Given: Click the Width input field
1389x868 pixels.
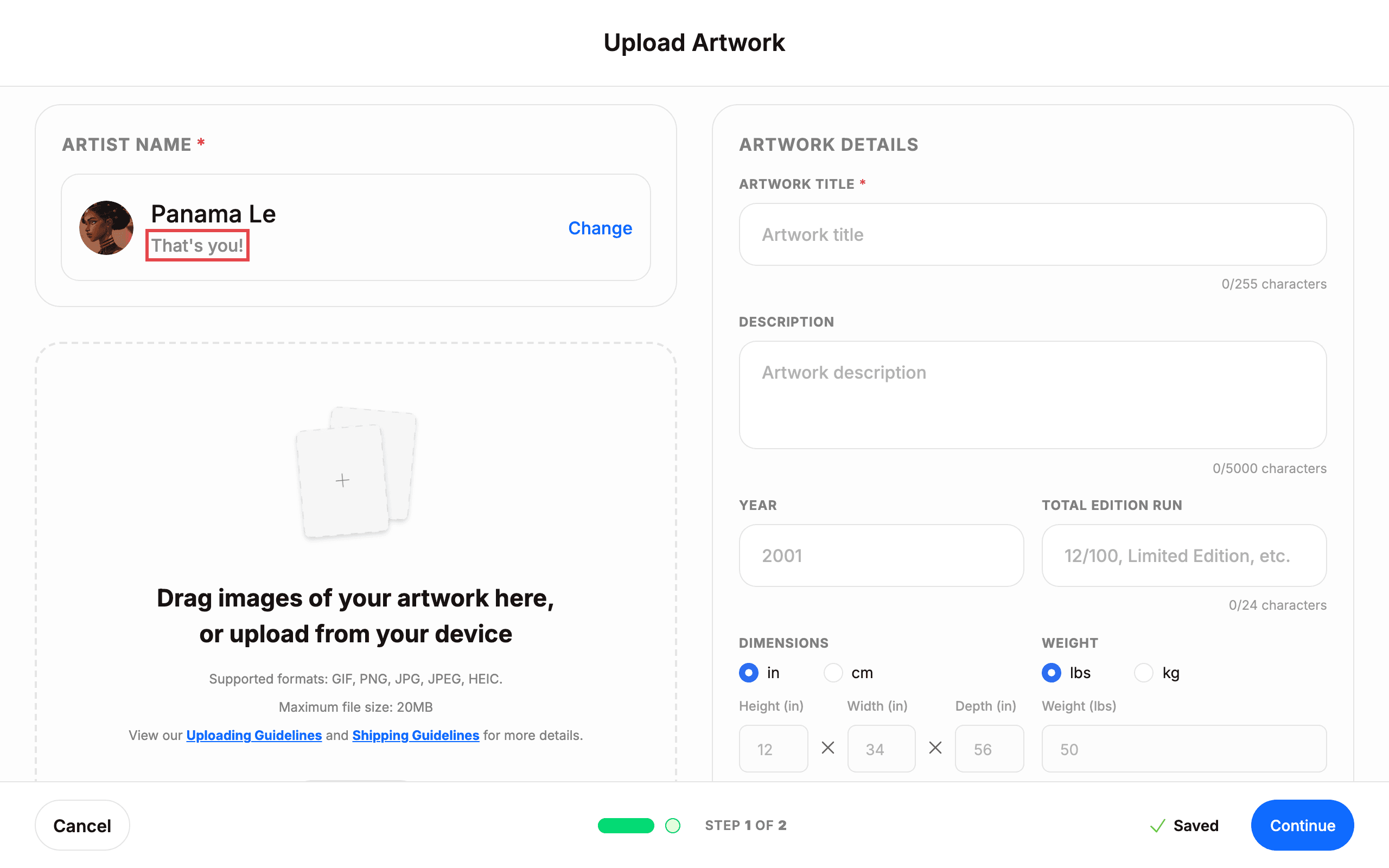Looking at the screenshot, I should (881, 749).
